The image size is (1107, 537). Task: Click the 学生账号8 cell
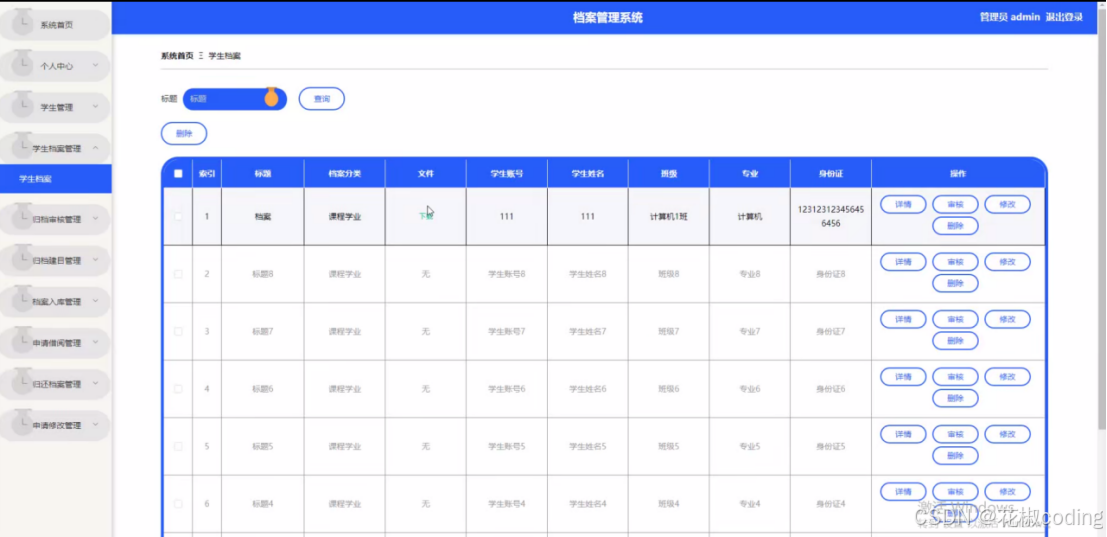click(x=506, y=274)
